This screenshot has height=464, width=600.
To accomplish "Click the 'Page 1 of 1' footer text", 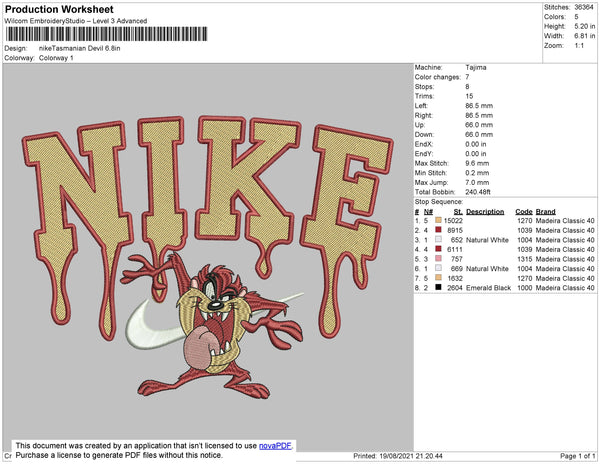I will tap(577, 456).
